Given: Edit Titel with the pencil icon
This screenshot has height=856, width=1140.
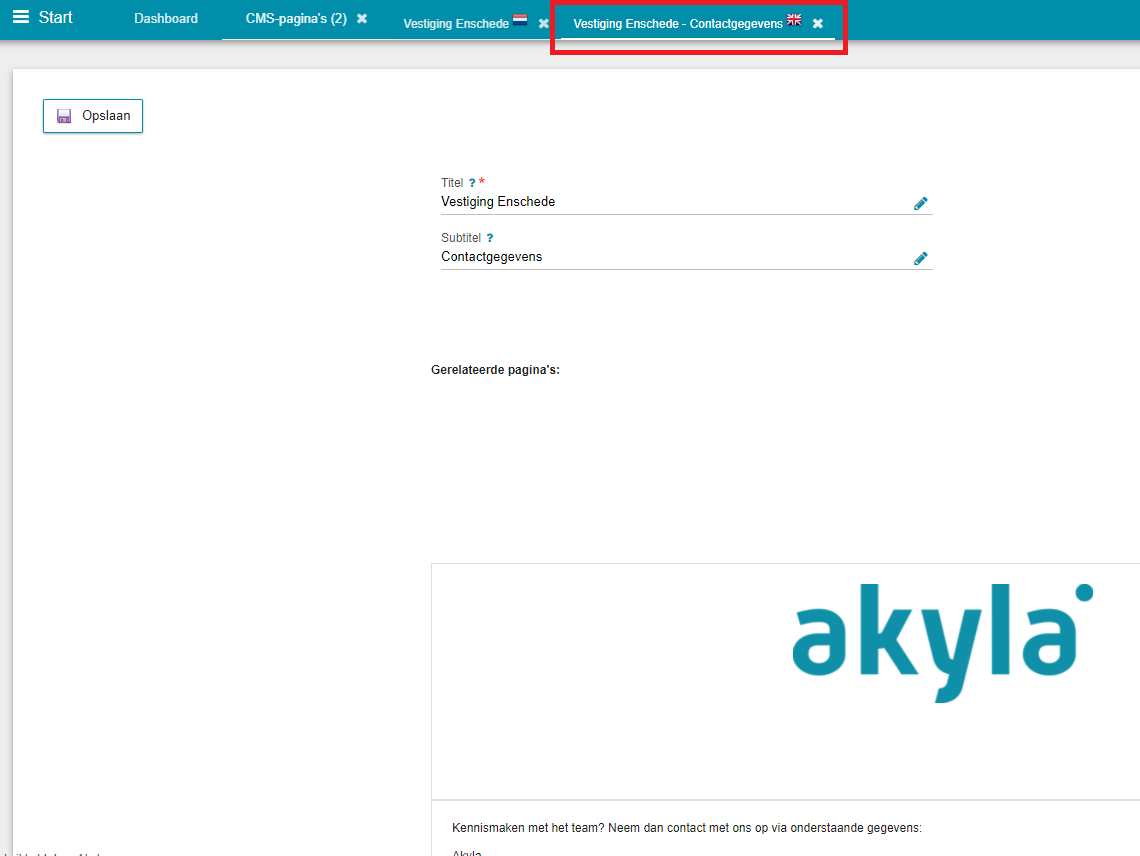Looking at the screenshot, I should tap(920, 204).
